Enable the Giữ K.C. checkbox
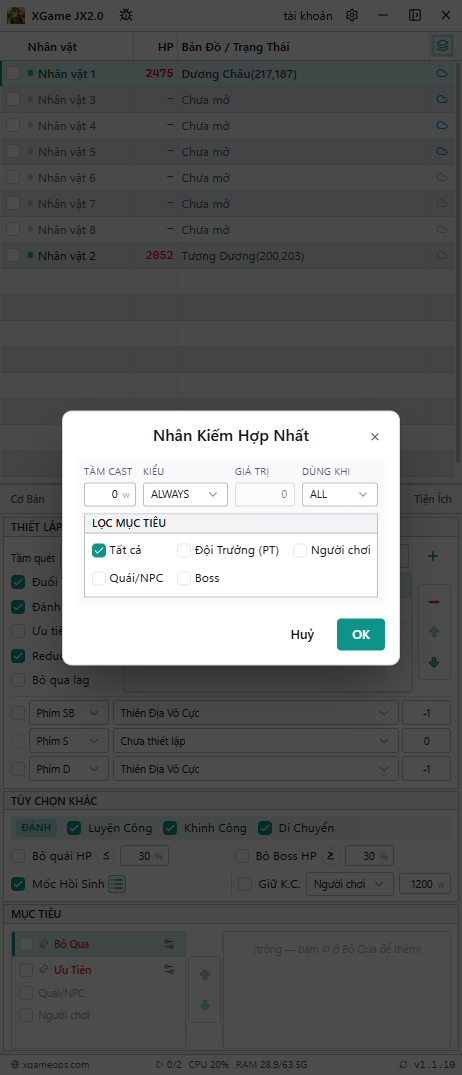Image resolution: width=462 pixels, height=1075 pixels. tap(245, 884)
